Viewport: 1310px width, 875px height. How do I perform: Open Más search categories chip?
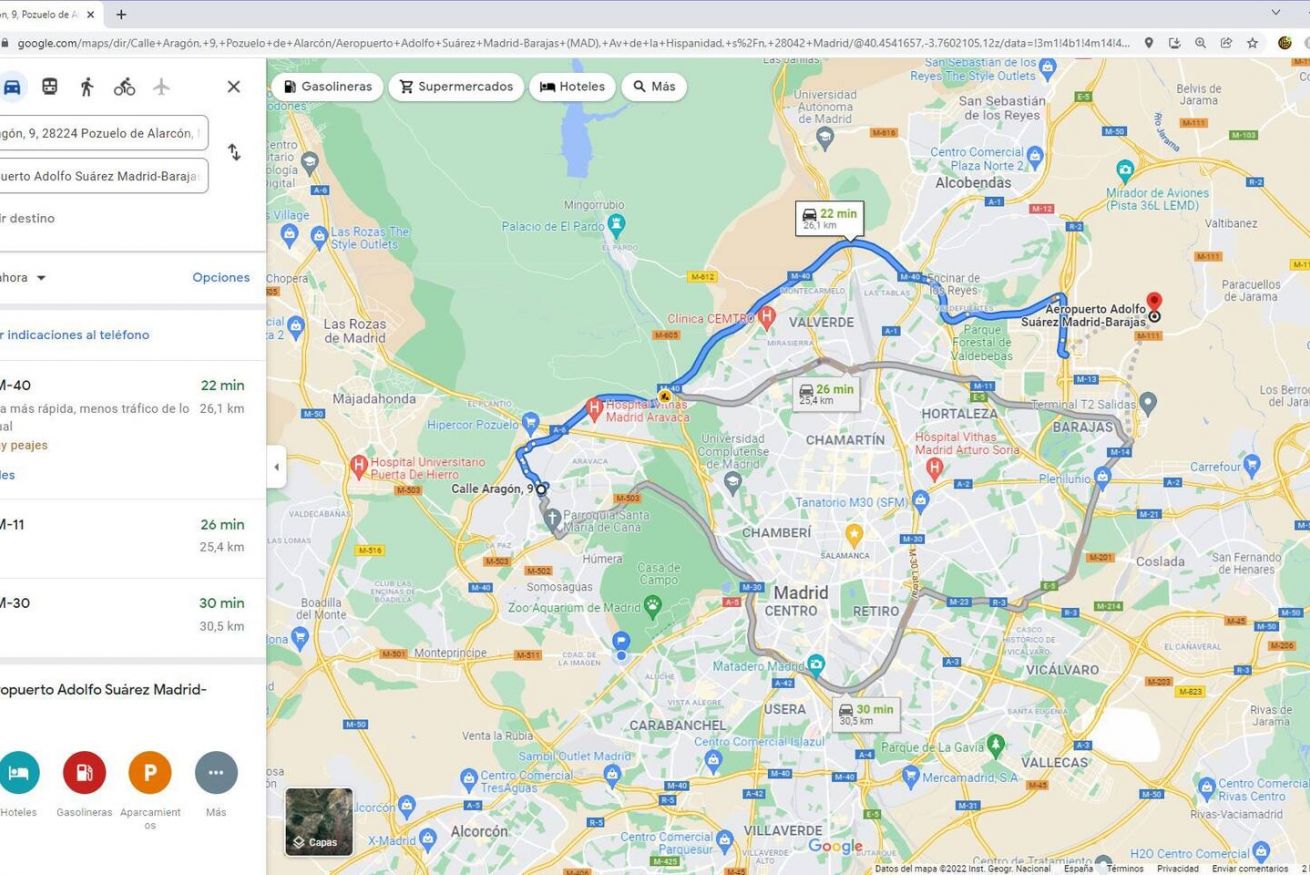pyautogui.click(x=654, y=87)
